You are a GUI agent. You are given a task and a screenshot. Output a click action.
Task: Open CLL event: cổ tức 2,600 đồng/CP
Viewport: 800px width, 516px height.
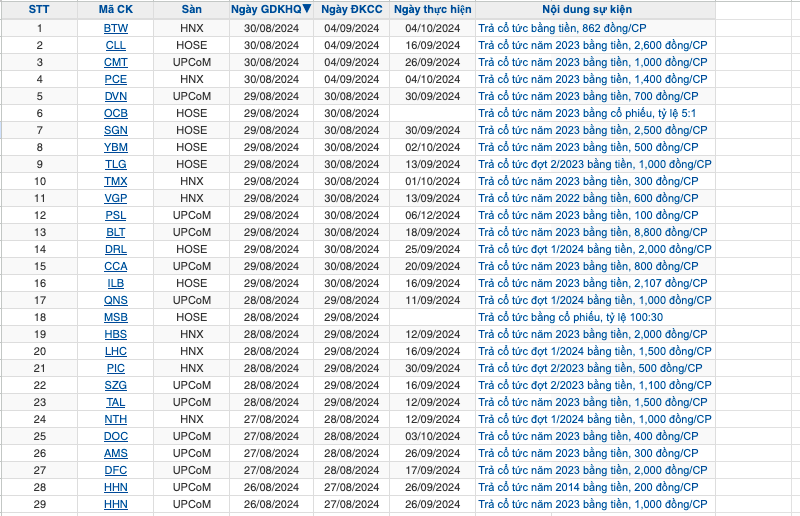pos(593,45)
